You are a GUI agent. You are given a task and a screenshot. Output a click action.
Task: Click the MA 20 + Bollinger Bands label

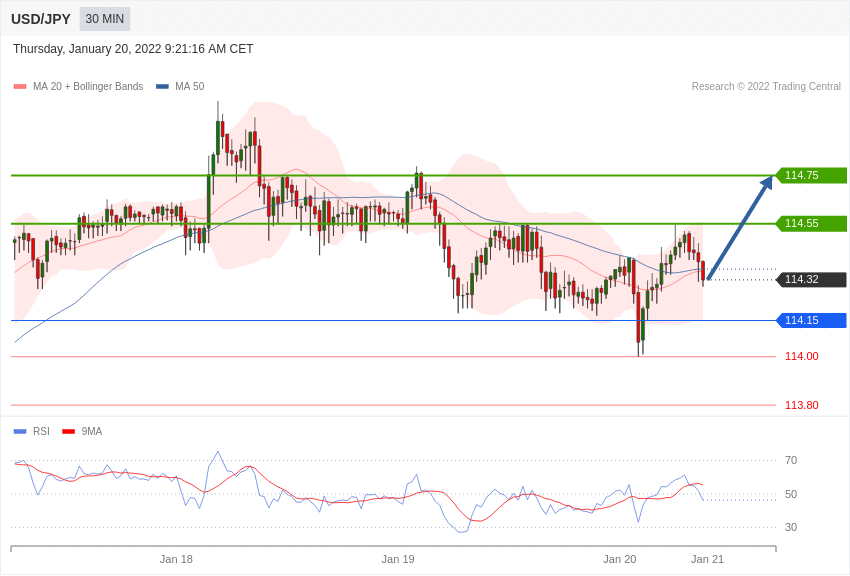point(88,86)
